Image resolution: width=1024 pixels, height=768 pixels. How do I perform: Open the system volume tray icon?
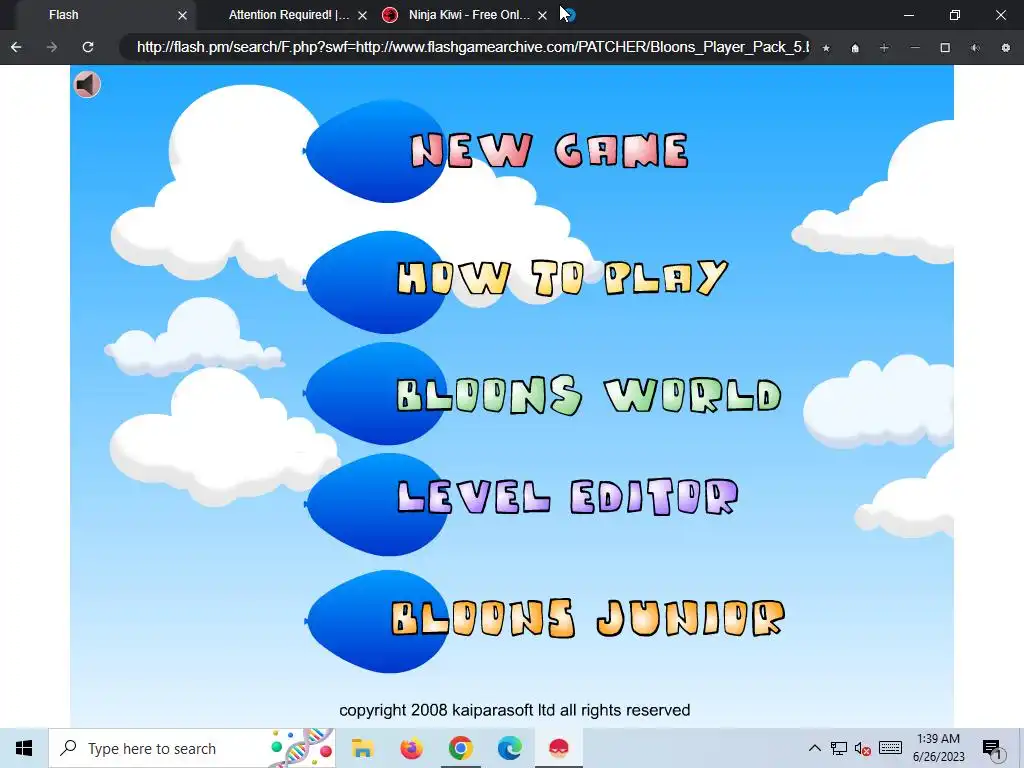pyautogui.click(x=863, y=748)
